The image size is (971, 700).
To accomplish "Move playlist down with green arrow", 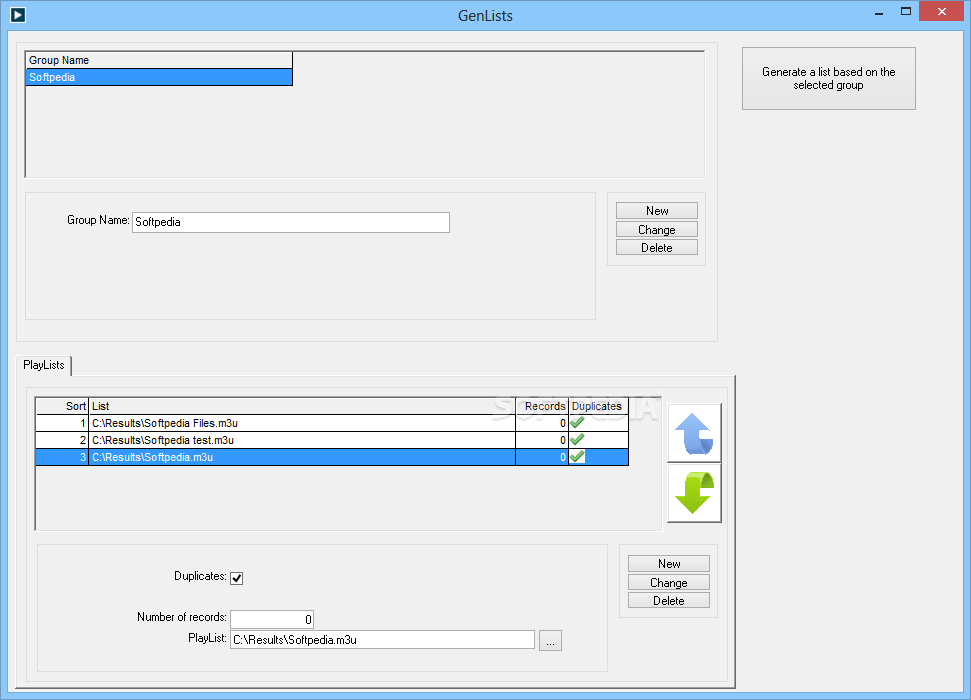I will [694, 493].
